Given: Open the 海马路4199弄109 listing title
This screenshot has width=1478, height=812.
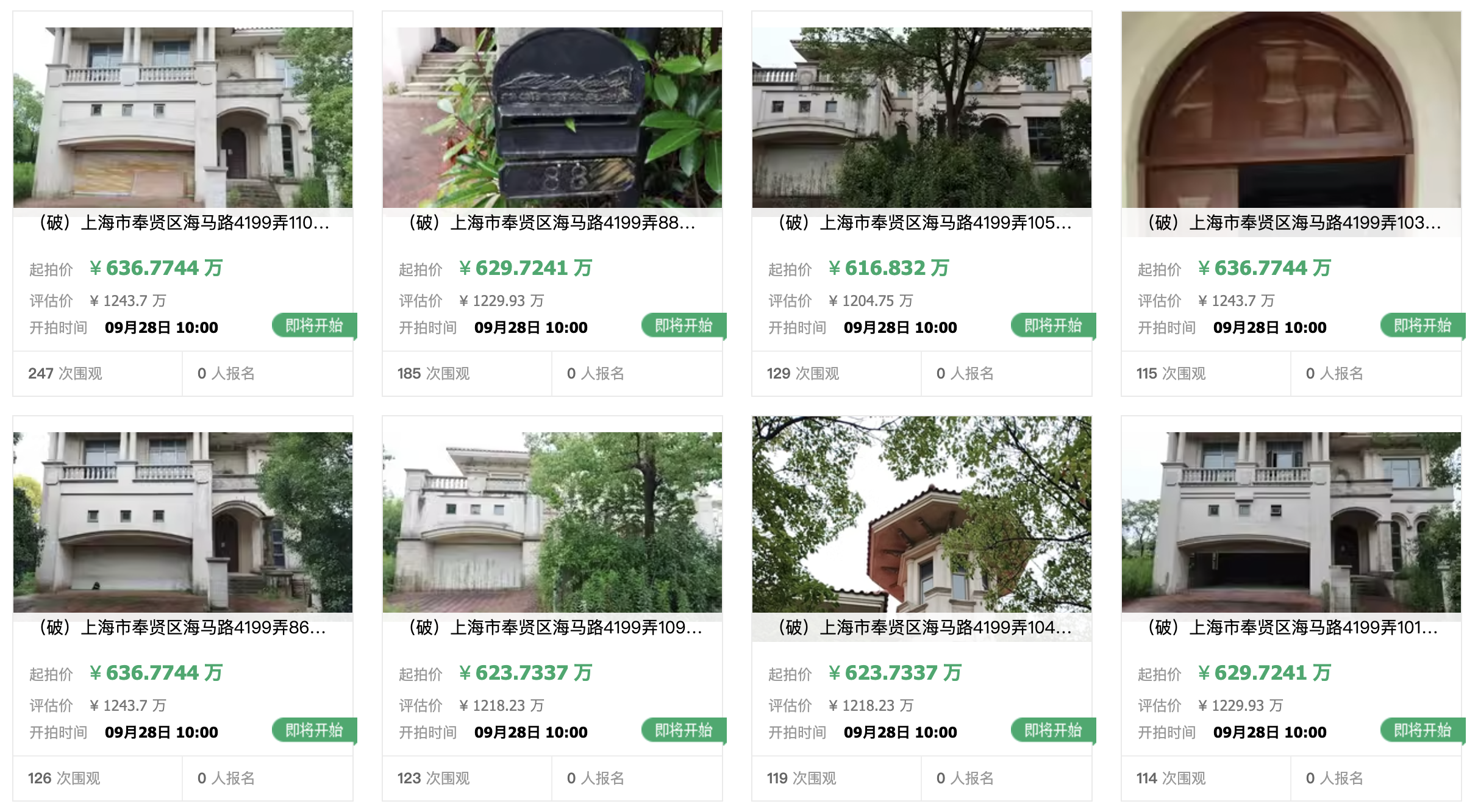Looking at the screenshot, I should pos(552,628).
